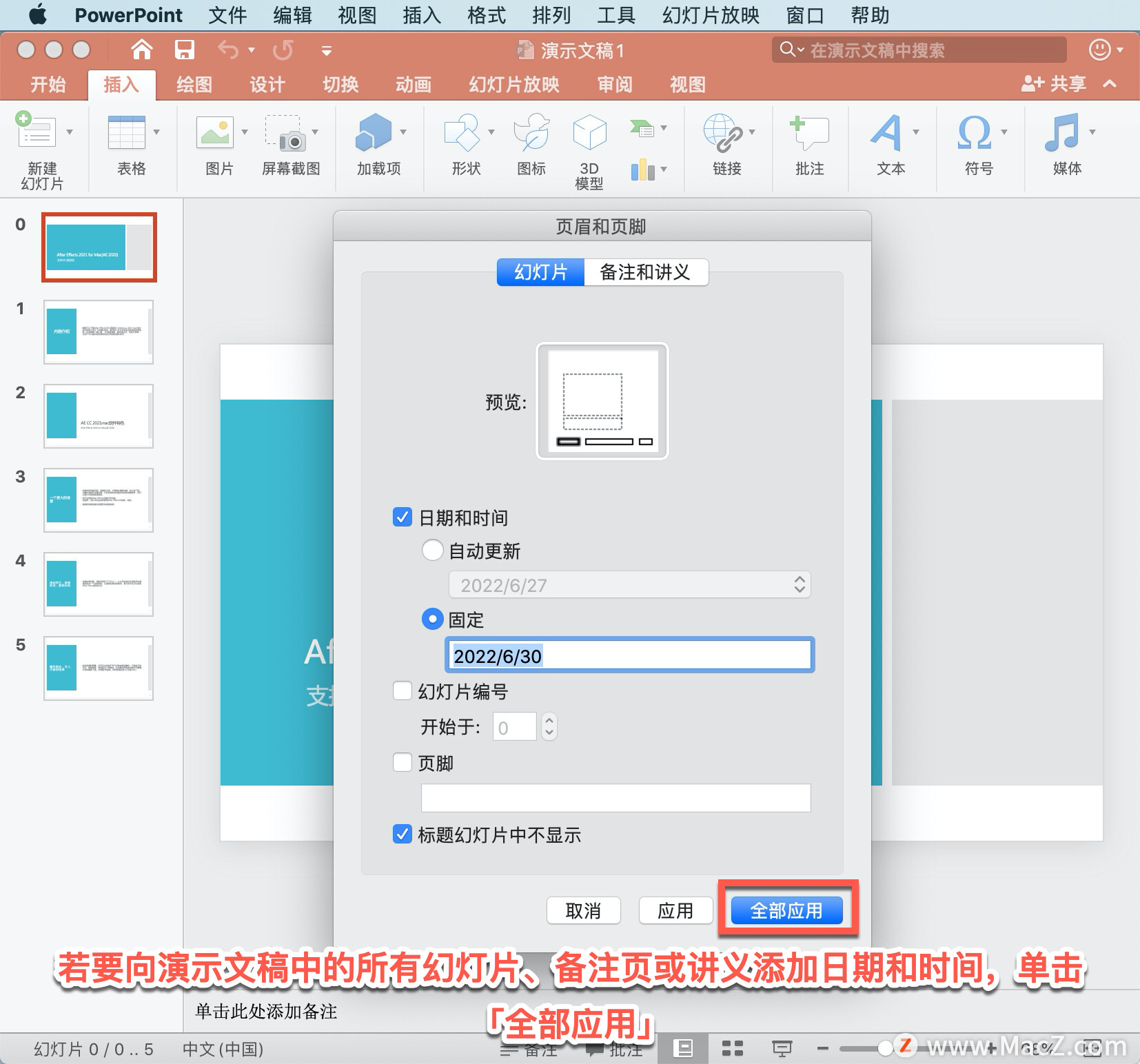
Task: Uncheck the 日期和时间 checkbox
Action: (x=403, y=517)
